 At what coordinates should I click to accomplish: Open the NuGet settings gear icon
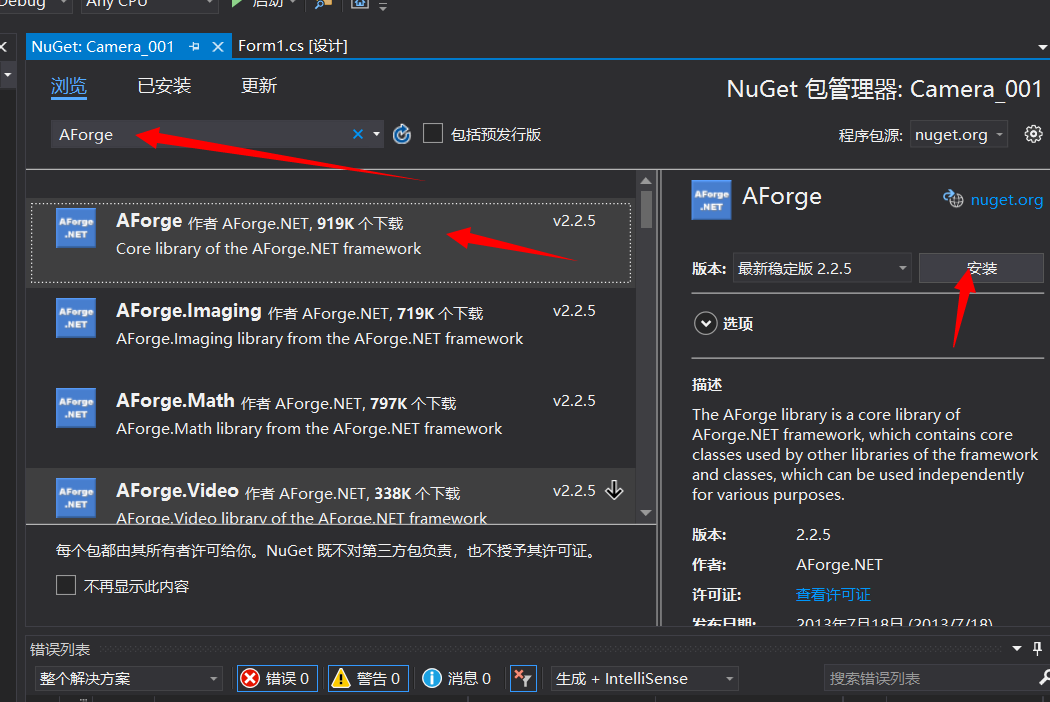point(1033,134)
